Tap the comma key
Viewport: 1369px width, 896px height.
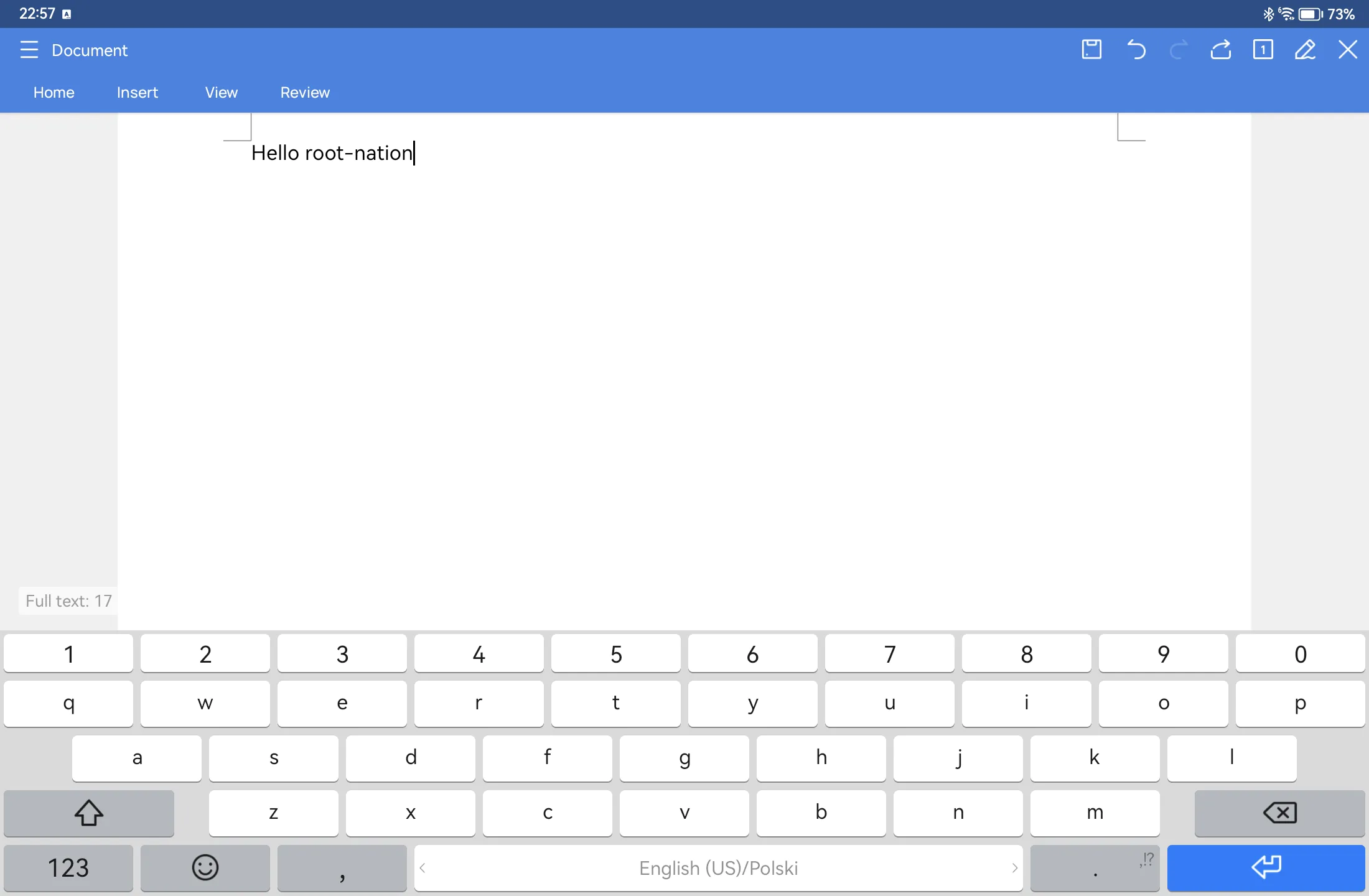click(342, 867)
